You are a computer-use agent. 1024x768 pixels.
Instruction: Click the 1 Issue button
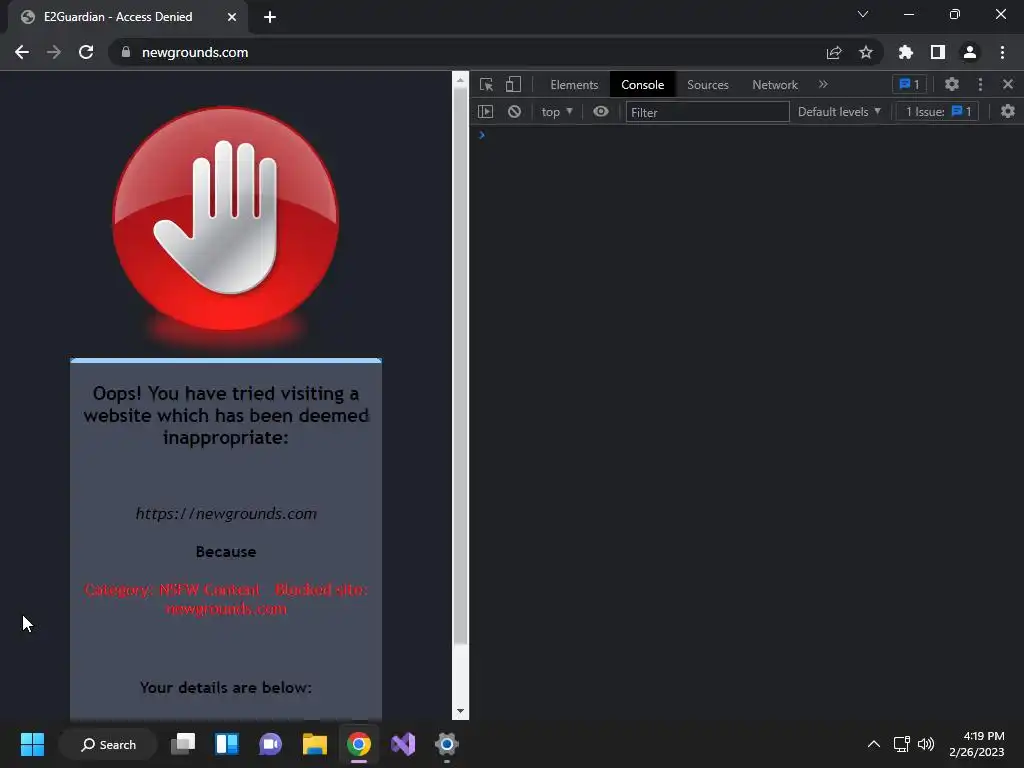pyautogui.click(x=938, y=112)
